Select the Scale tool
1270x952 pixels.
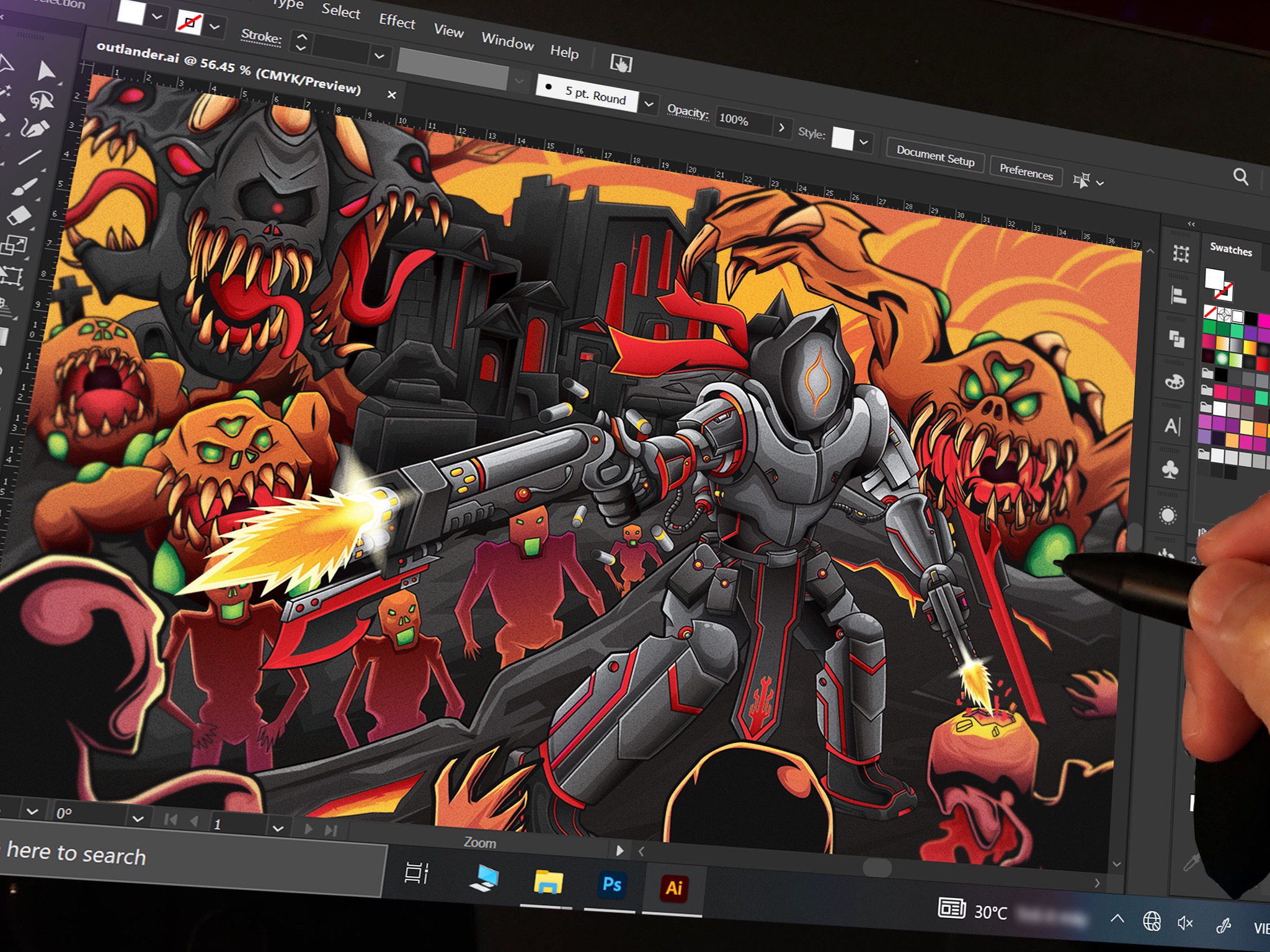click(14, 245)
